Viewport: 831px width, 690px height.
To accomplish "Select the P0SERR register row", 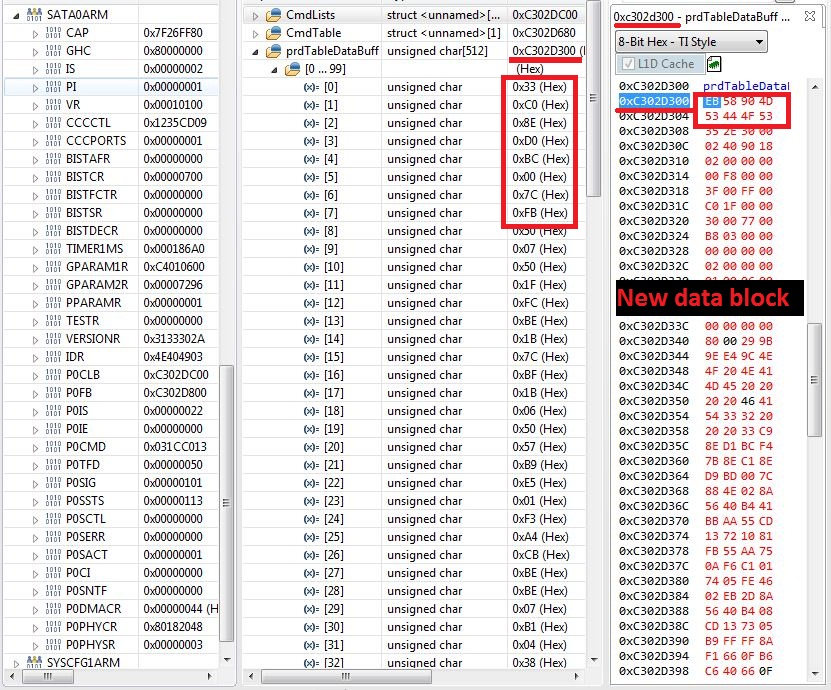I will (x=111, y=537).
